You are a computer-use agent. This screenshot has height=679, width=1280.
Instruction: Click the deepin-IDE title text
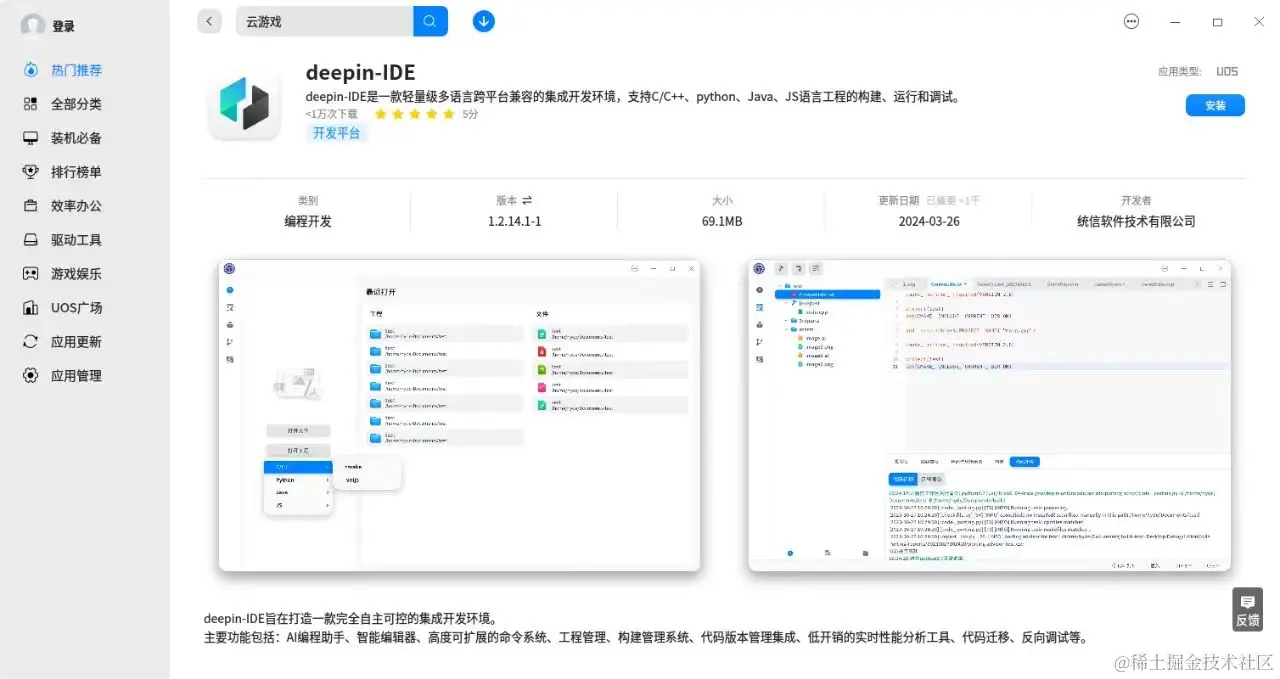tap(361, 73)
